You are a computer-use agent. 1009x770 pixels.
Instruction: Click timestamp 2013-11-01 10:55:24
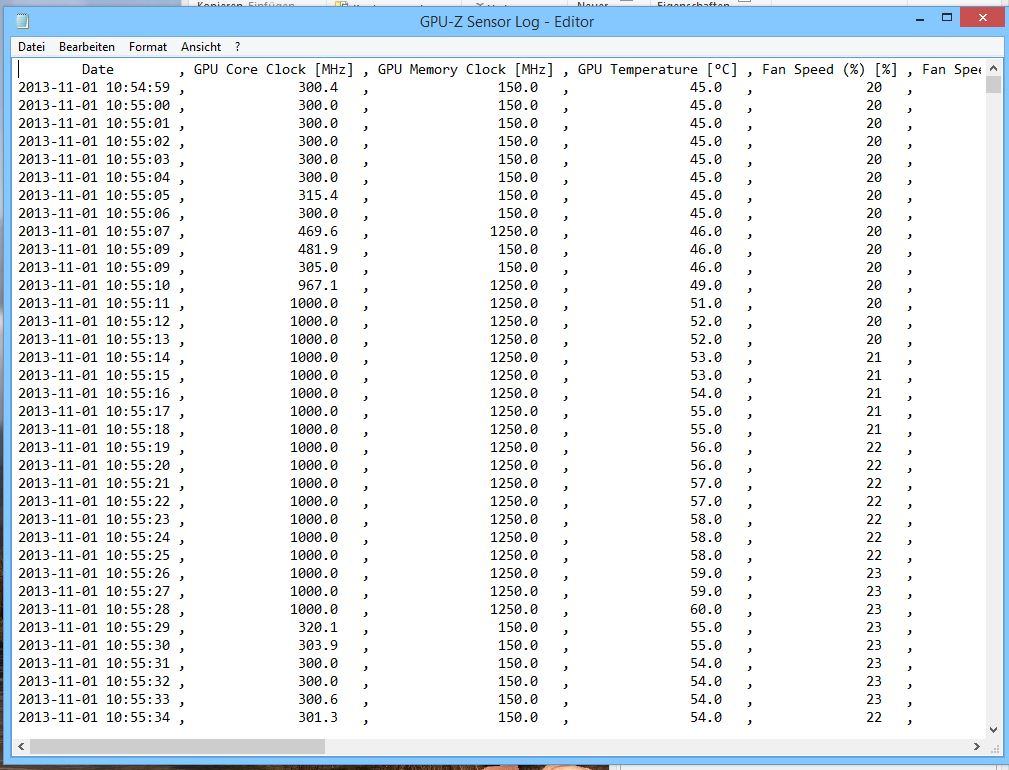(x=94, y=537)
